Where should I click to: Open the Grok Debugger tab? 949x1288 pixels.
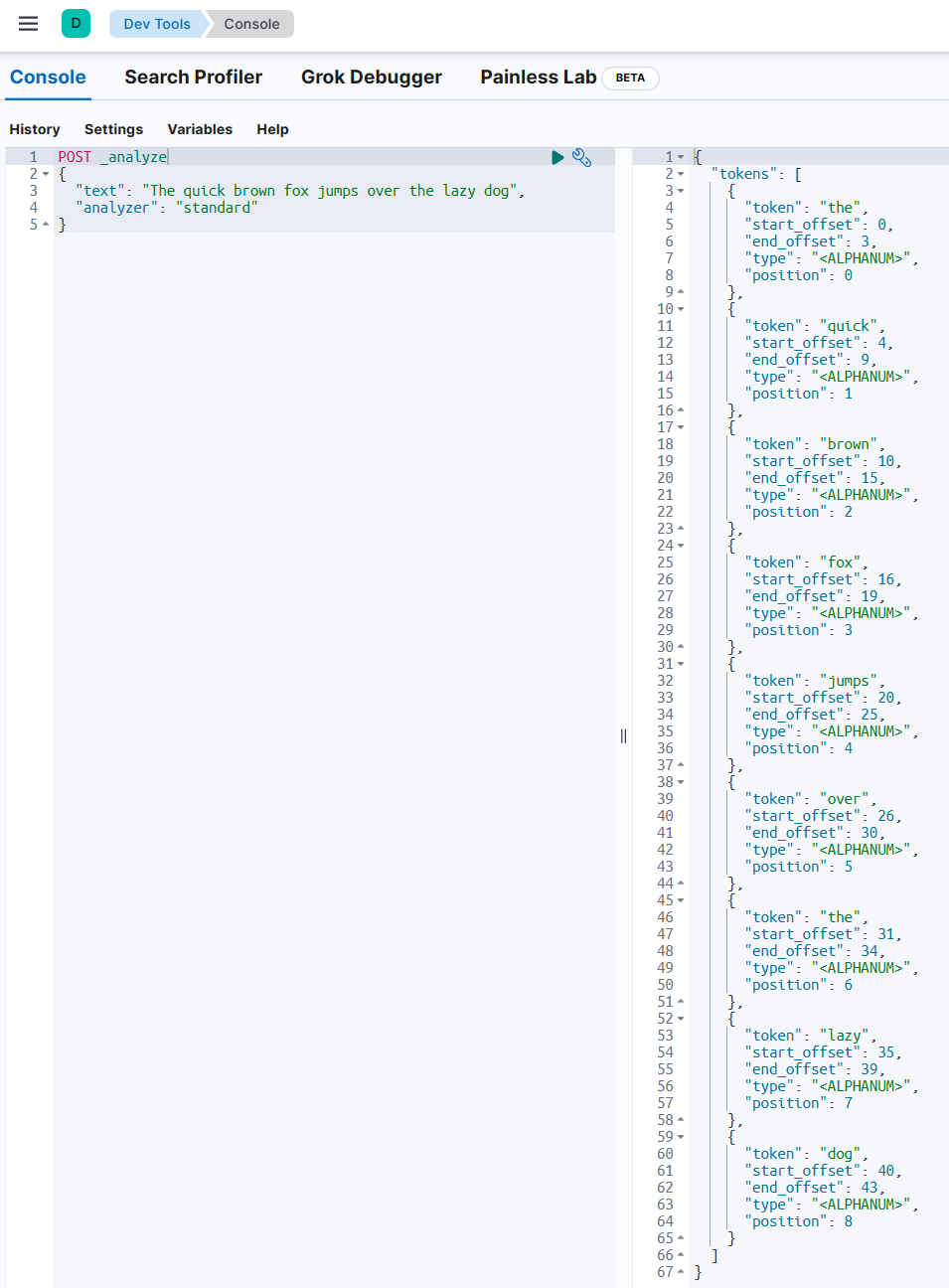[x=372, y=77]
